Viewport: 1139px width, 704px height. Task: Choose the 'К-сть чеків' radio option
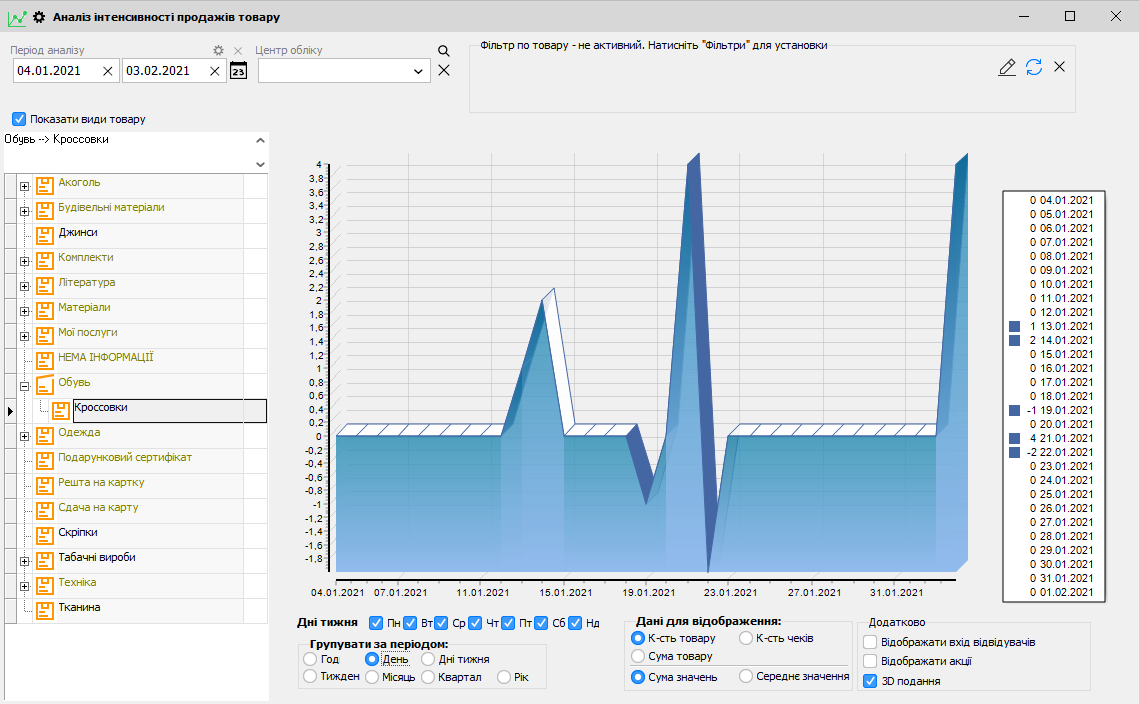coord(745,638)
